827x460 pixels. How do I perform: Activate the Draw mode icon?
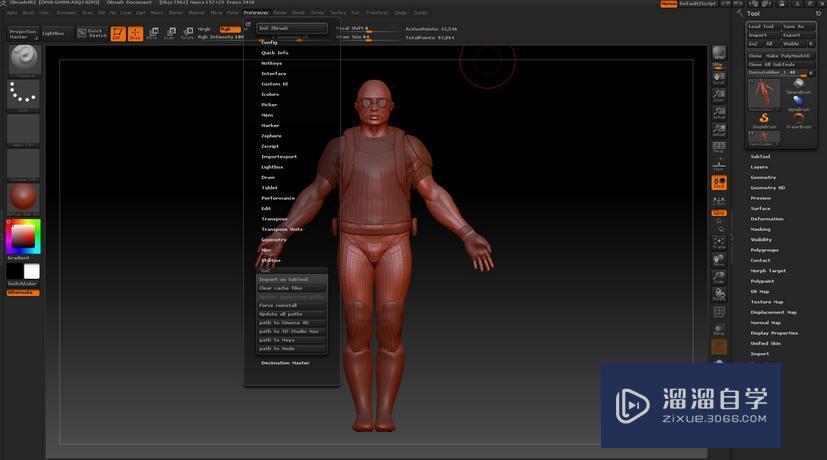pyautogui.click(x=135, y=33)
